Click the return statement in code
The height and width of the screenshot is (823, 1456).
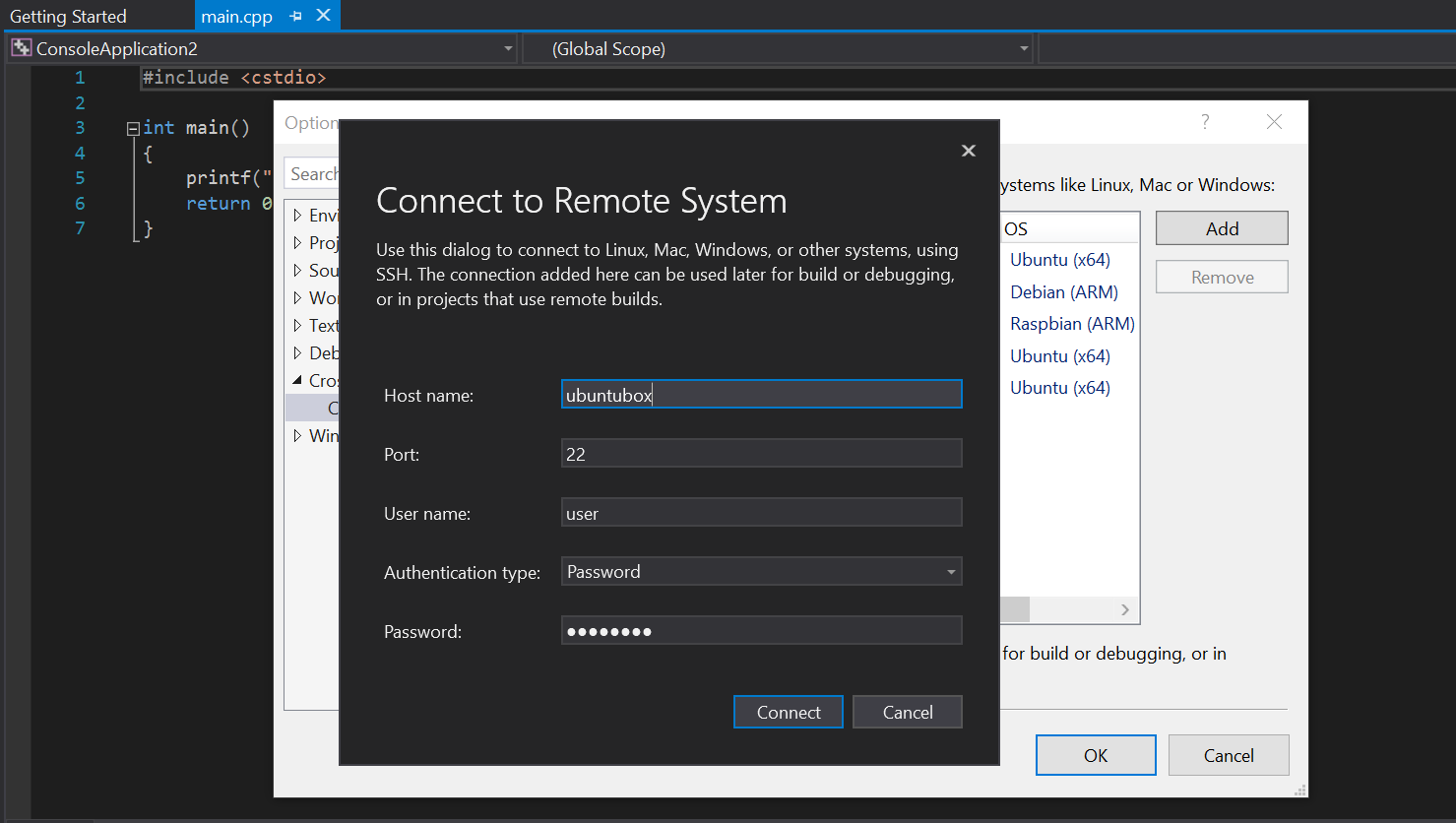(228, 204)
